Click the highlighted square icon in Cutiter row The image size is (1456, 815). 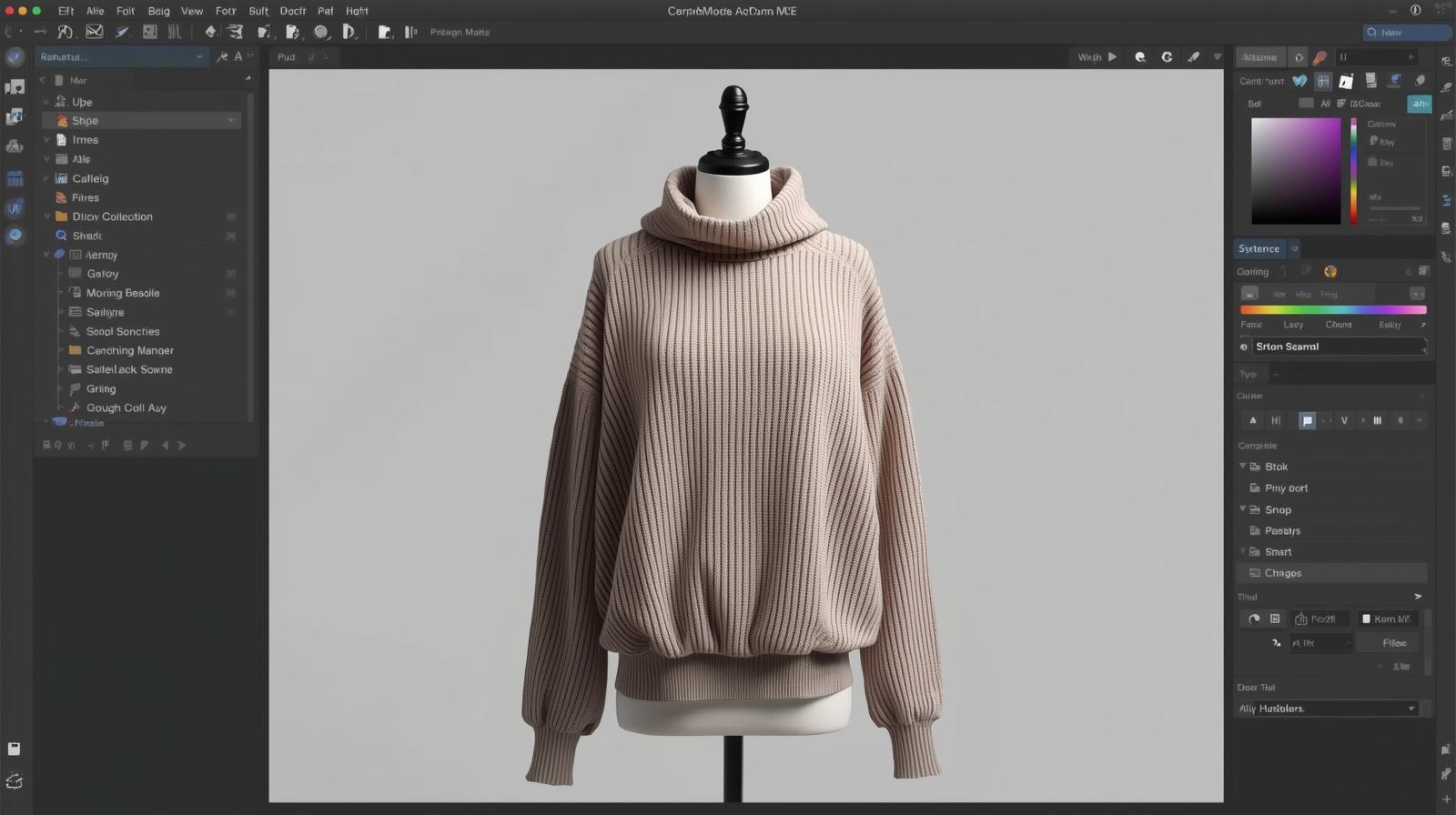tap(1307, 420)
